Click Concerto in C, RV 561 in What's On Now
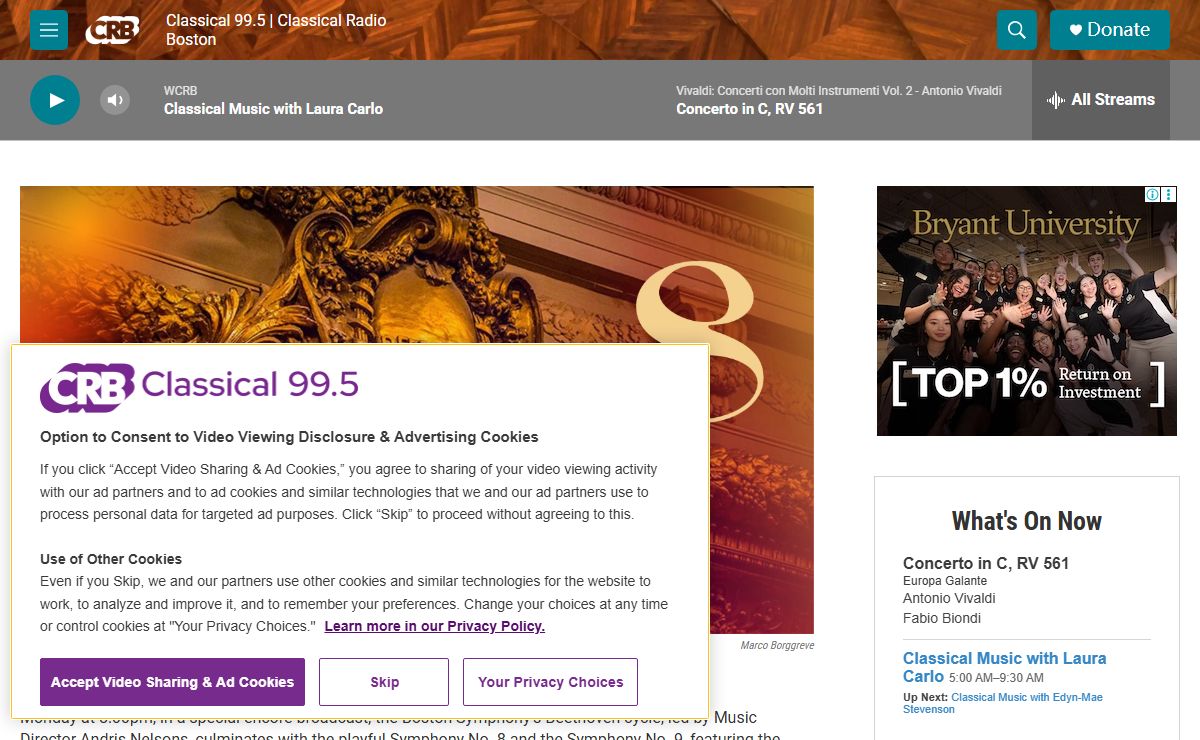 pos(986,563)
